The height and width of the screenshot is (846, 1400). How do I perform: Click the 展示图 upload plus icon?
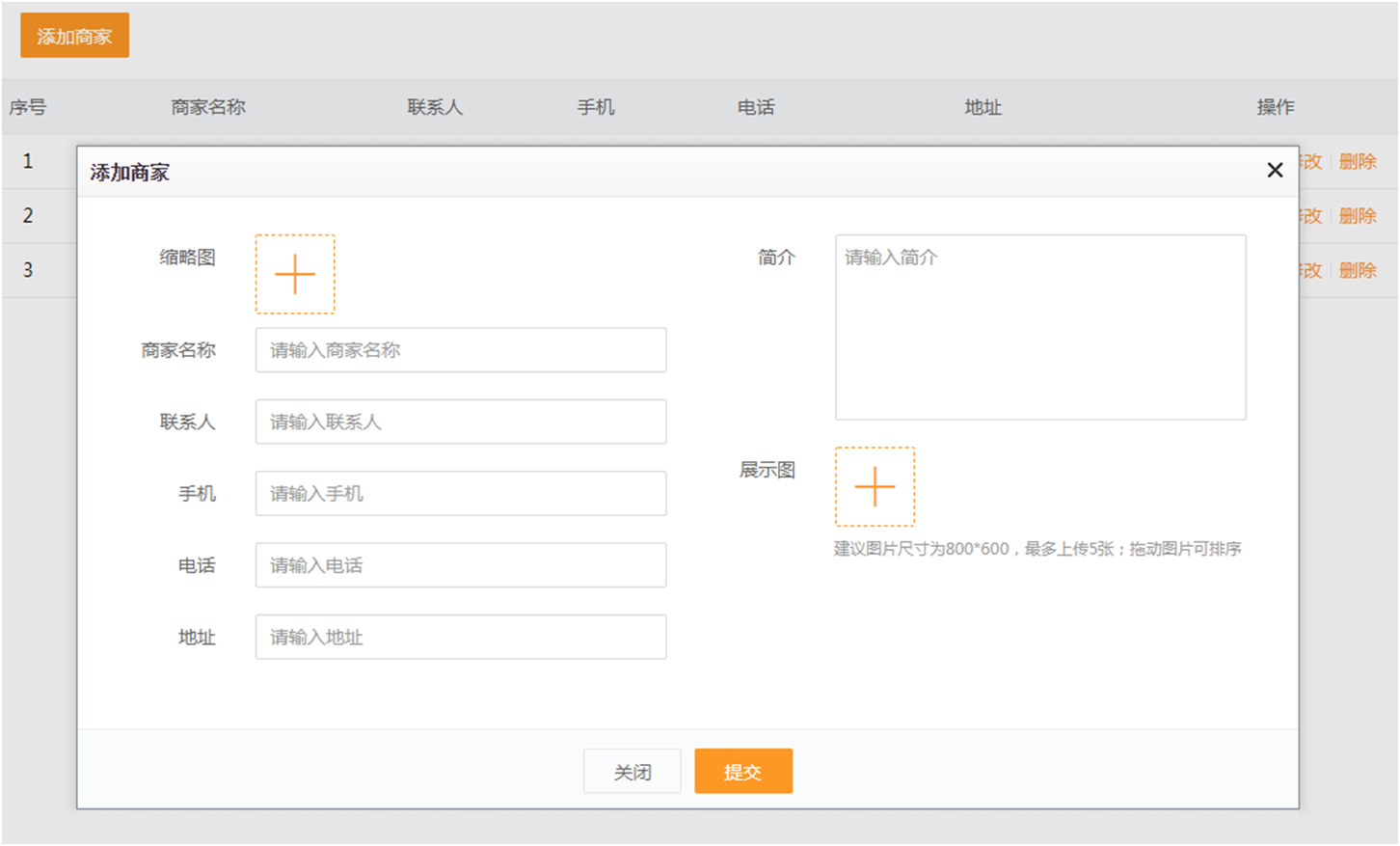click(875, 486)
